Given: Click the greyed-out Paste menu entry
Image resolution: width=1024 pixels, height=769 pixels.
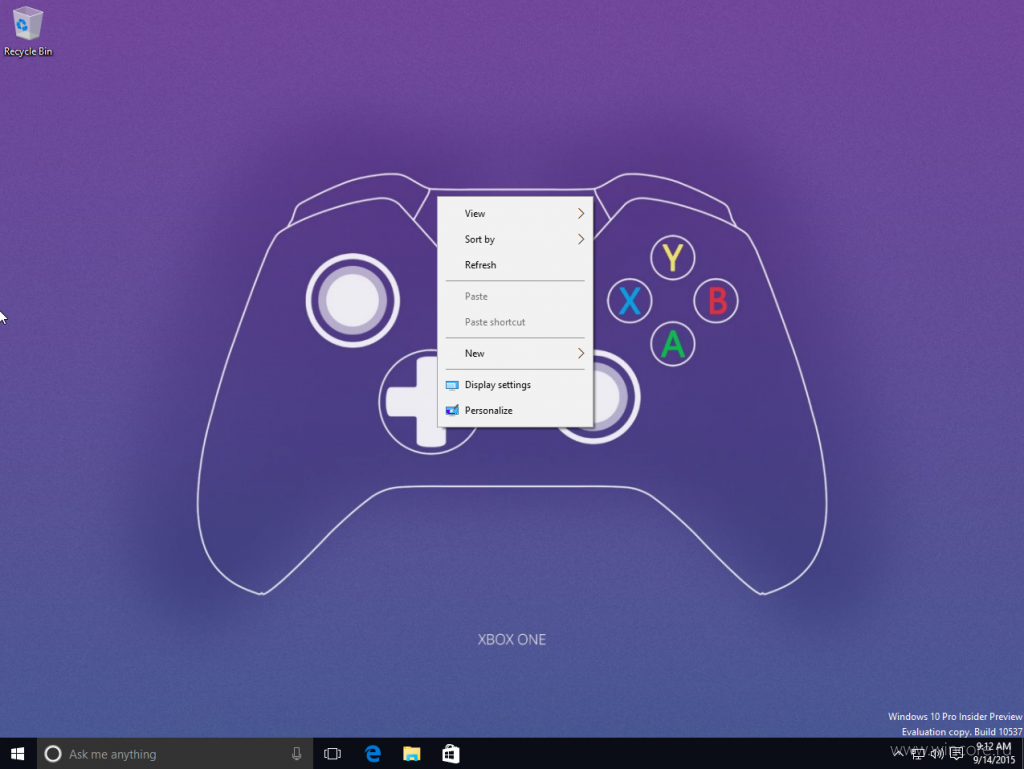Looking at the screenshot, I should [515, 296].
